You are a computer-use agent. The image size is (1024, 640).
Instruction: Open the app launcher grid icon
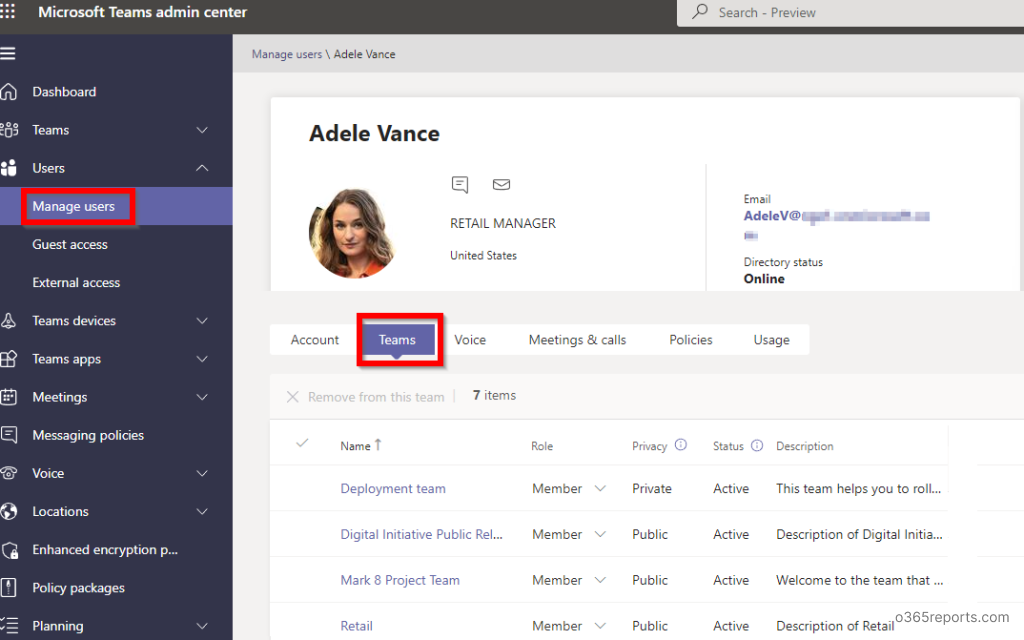pyautogui.click(x=10, y=12)
